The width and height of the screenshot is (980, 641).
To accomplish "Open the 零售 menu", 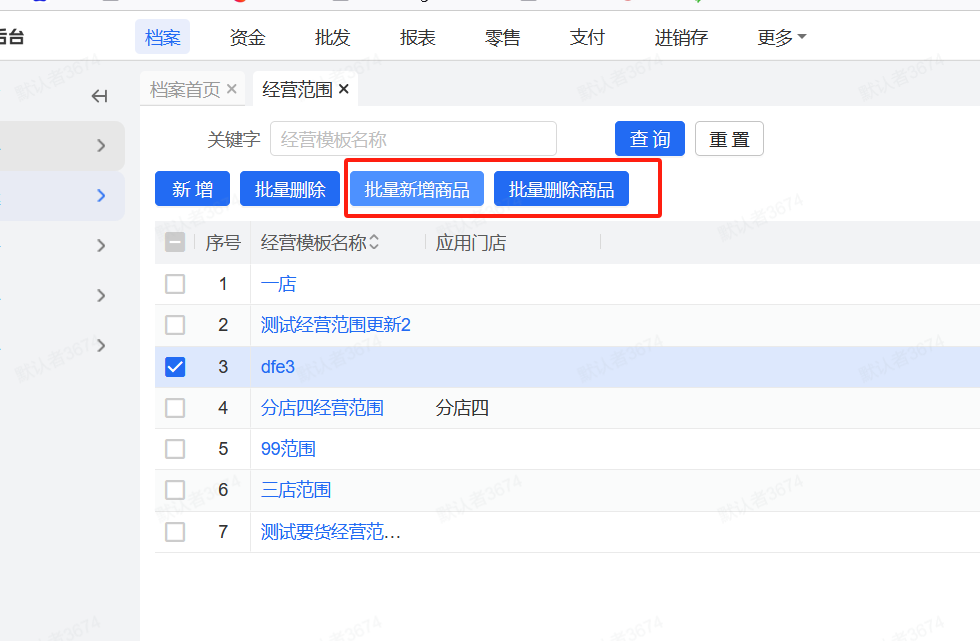I will (502, 37).
